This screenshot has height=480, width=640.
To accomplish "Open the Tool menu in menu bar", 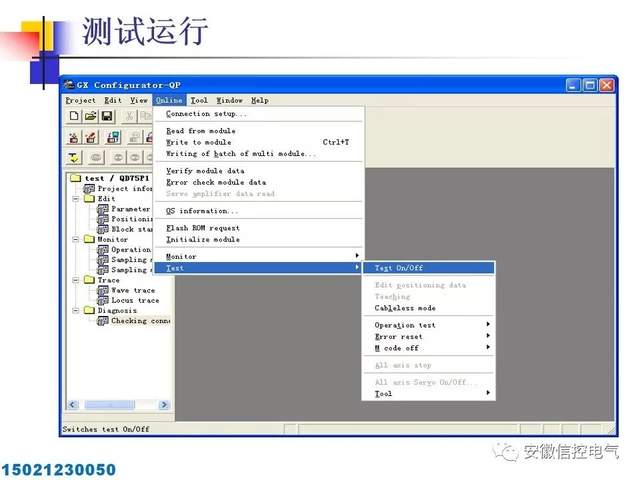I will click(199, 100).
